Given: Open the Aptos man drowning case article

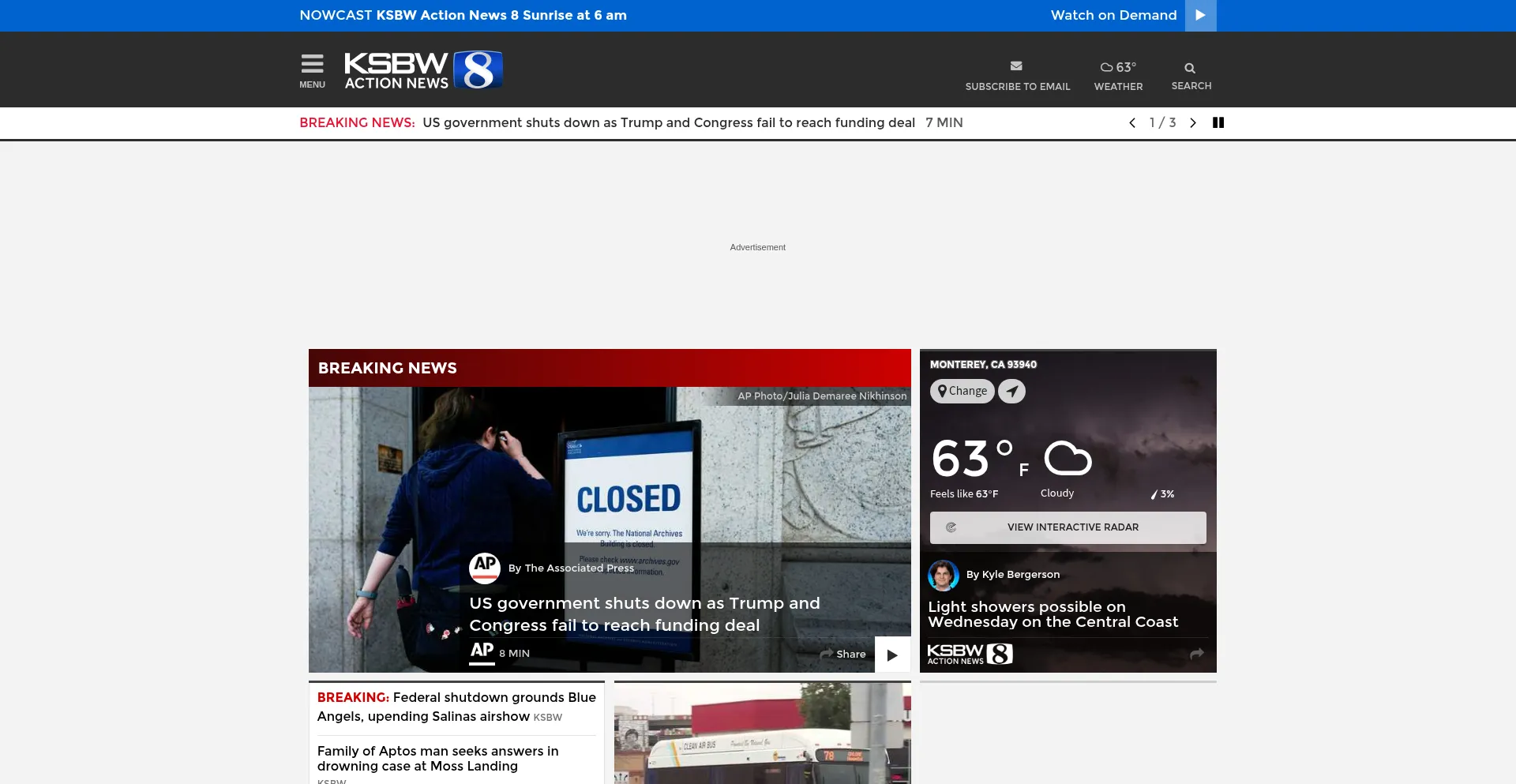Looking at the screenshot, I should (x=437, y=759).
